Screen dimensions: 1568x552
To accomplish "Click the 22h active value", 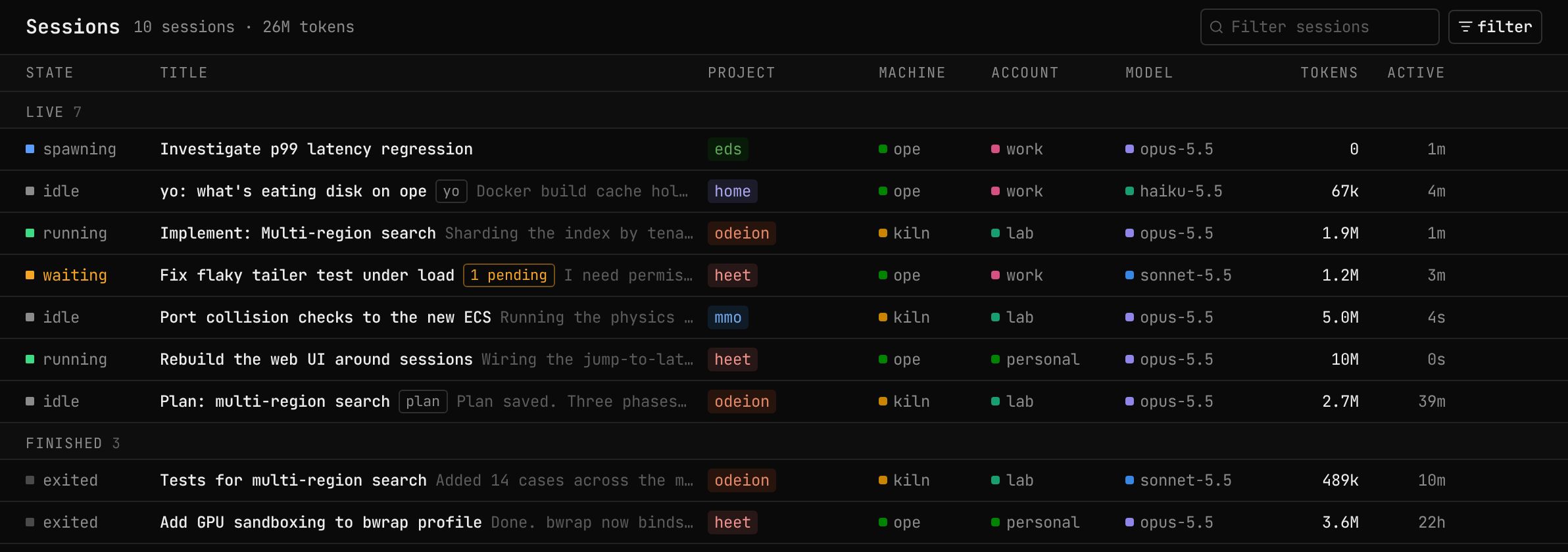I will point(1432,522).
